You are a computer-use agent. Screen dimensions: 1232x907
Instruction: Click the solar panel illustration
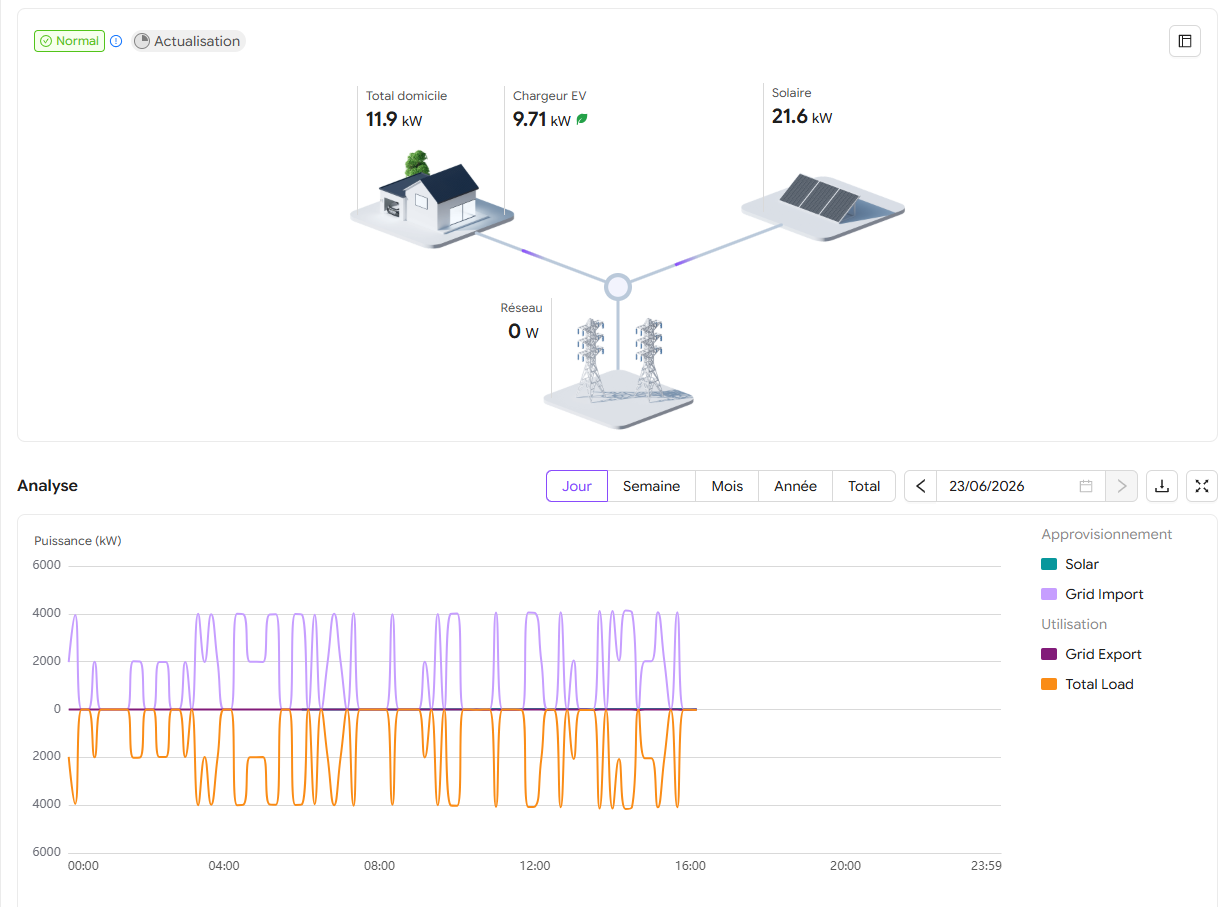point(822,207)
